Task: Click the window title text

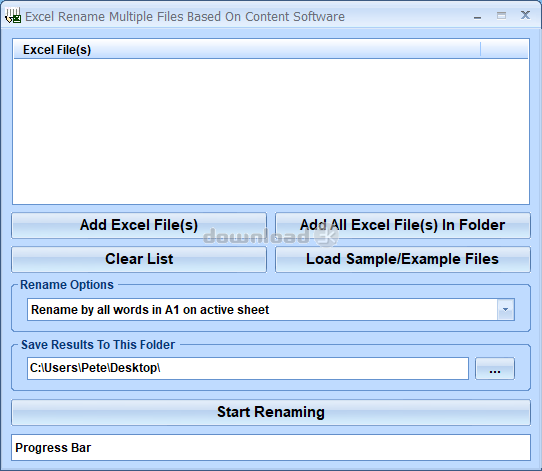Action: [x=185, y=17]
